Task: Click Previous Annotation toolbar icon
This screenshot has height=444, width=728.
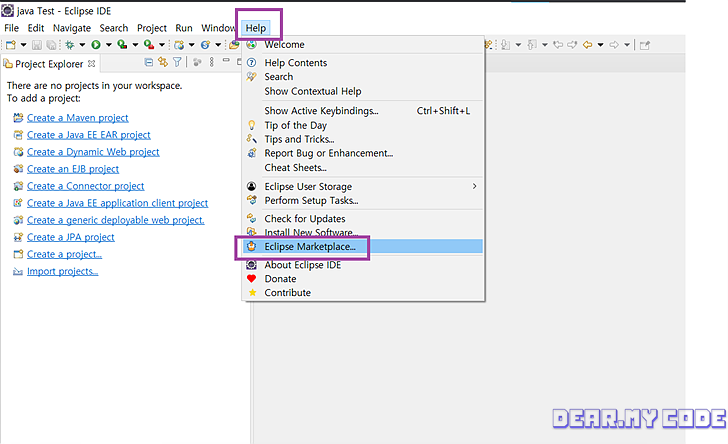Action: [532, 45]
